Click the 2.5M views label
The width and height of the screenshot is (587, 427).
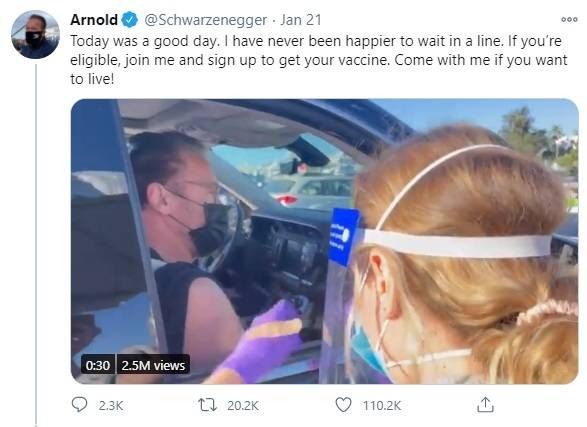coord(153,365)
